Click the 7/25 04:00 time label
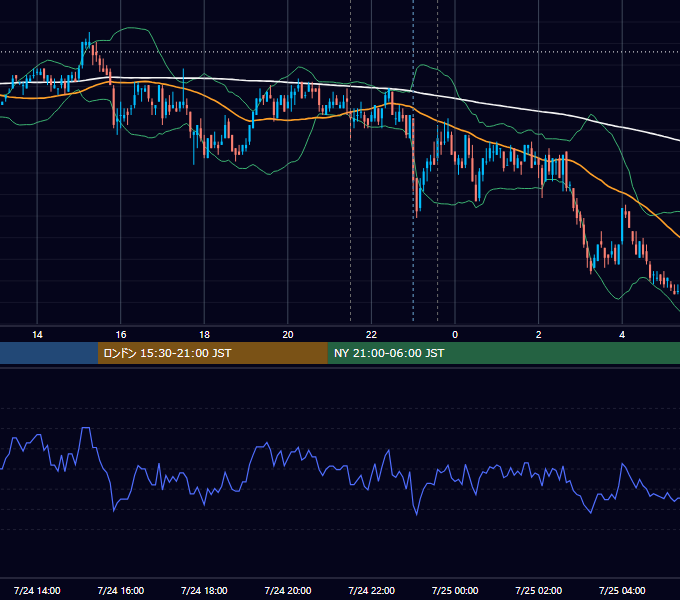 tap(622, 590)
